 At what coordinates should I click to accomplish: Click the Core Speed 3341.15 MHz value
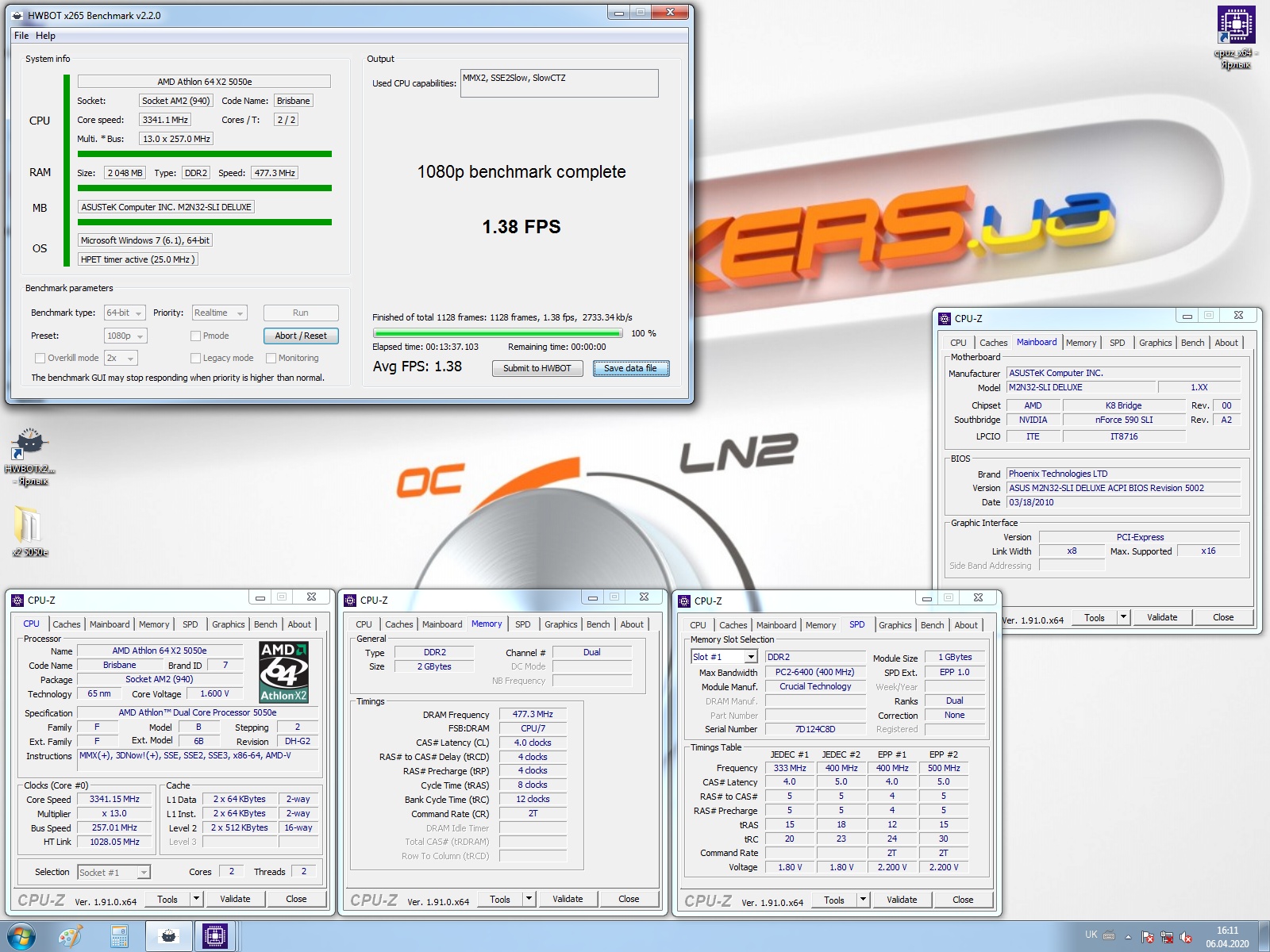pyautogui.click(x=114, y=800)
